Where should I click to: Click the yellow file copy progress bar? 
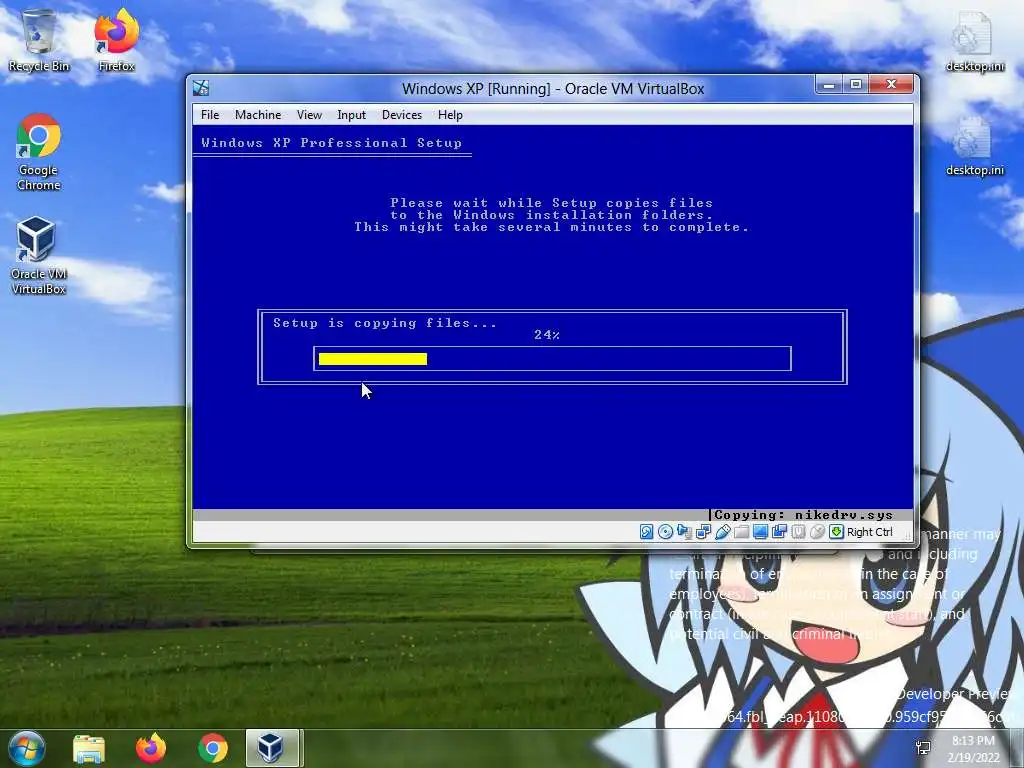[x=373, y=359]
